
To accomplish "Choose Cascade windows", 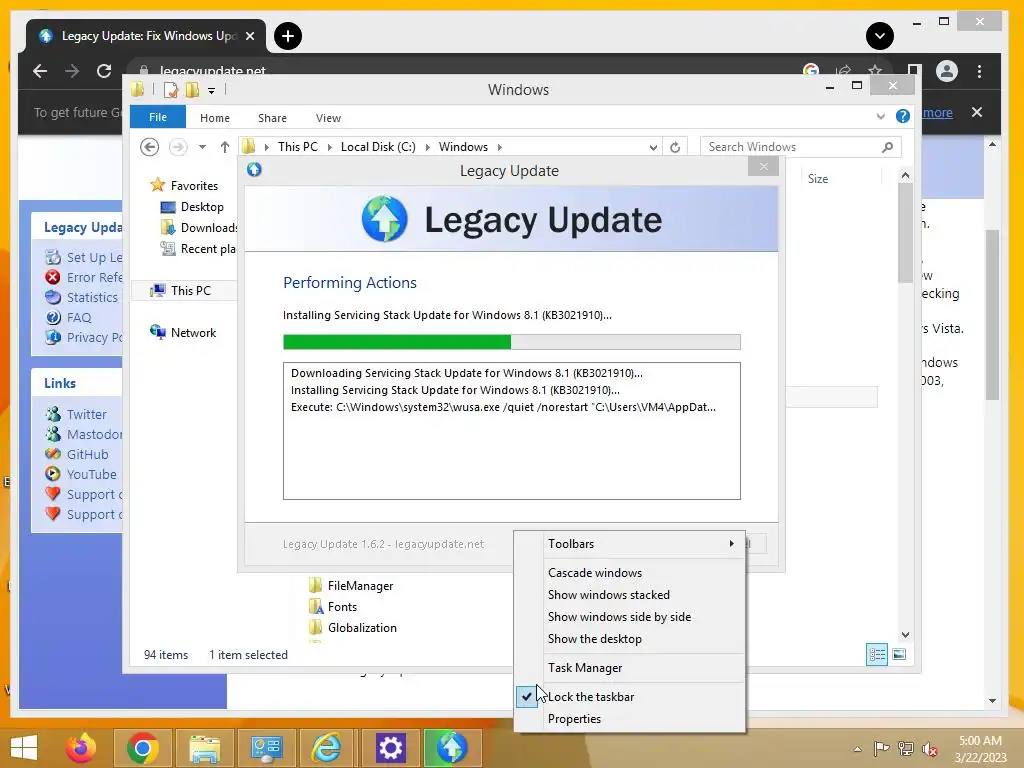I will (x=644, y=573).
